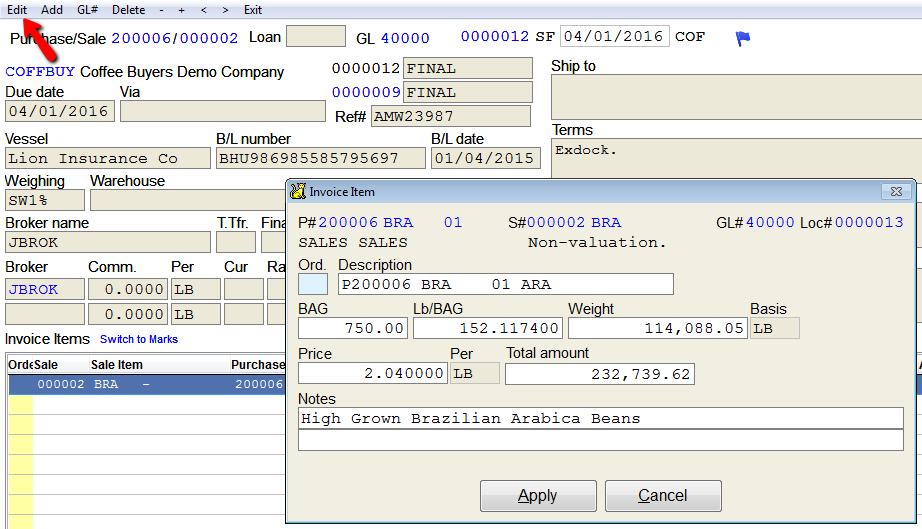922x529 pixels.
Task: Click the Sale Item column header
Action: pyautogui.click(x=116, y=364)
